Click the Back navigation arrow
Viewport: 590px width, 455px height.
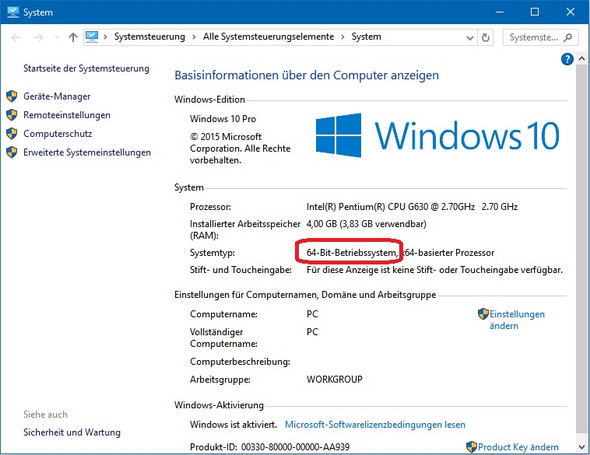pos(15,37)
